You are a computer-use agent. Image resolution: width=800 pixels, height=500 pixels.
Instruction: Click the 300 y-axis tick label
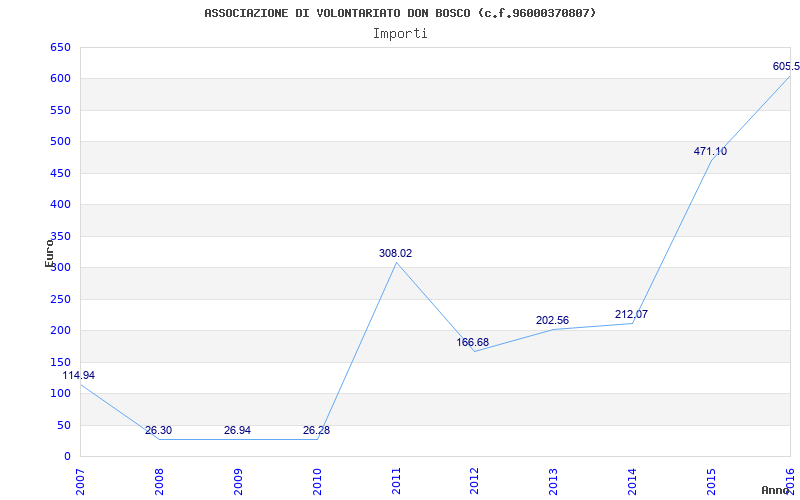[x=60, y=268]
